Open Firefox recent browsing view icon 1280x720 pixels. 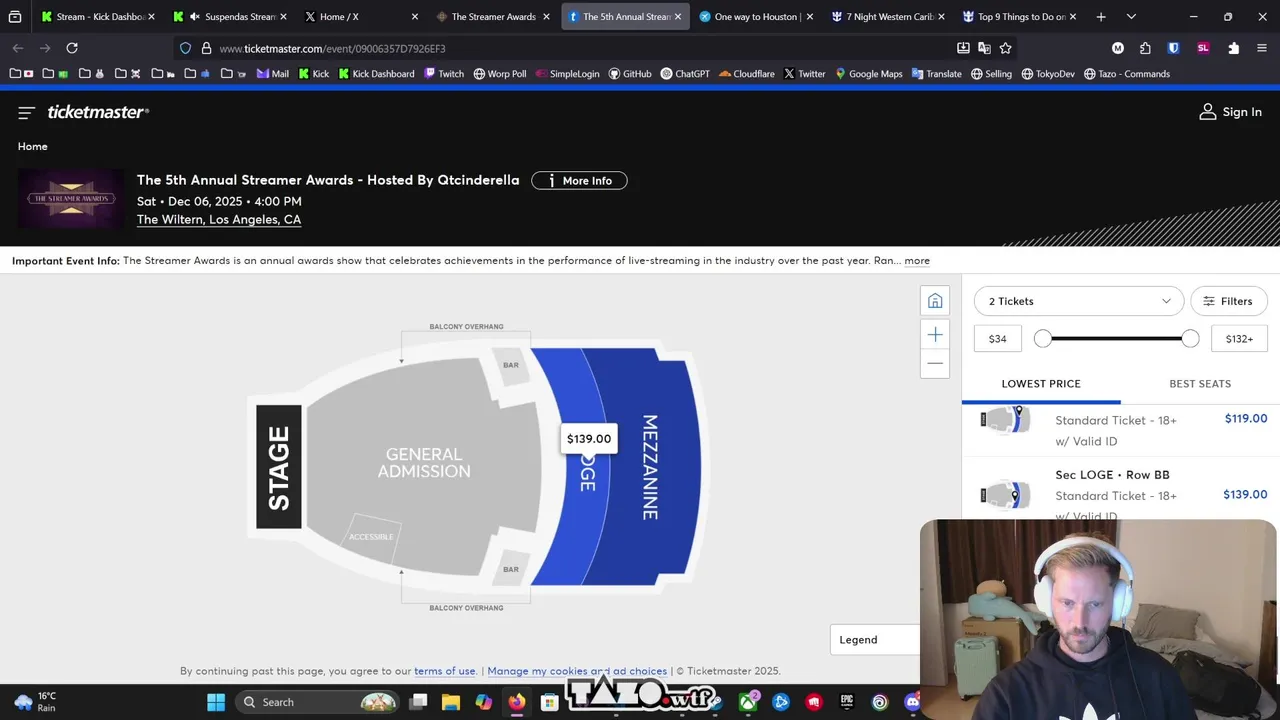(x=15, y=17)
